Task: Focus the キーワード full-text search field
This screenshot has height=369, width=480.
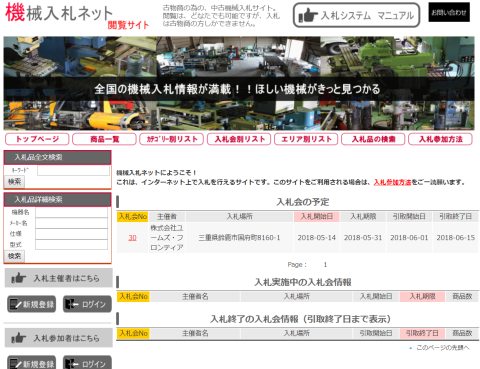Action: (x=73, y=170)
